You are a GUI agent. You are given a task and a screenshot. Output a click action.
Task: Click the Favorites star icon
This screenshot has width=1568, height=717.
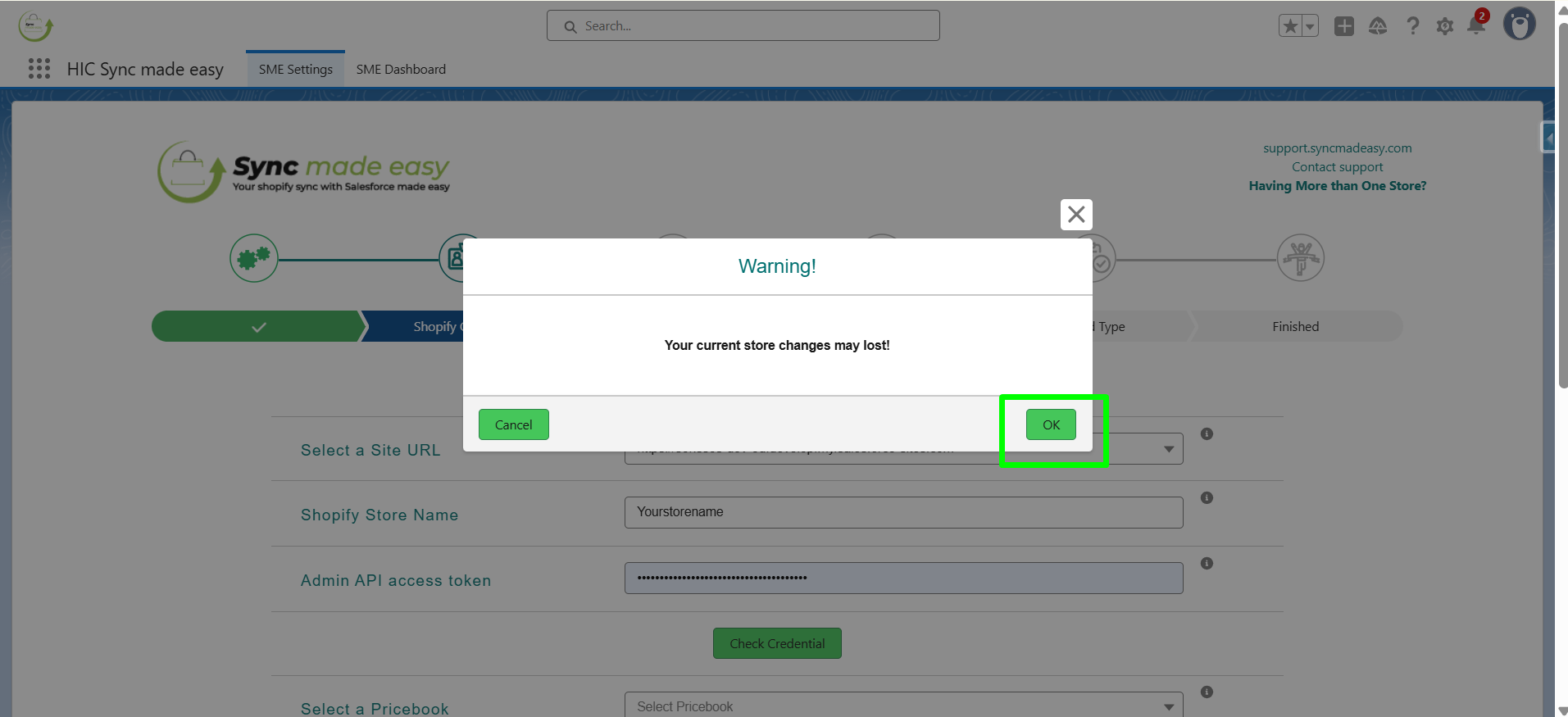pyautogui.click(x=1290, y=26)
